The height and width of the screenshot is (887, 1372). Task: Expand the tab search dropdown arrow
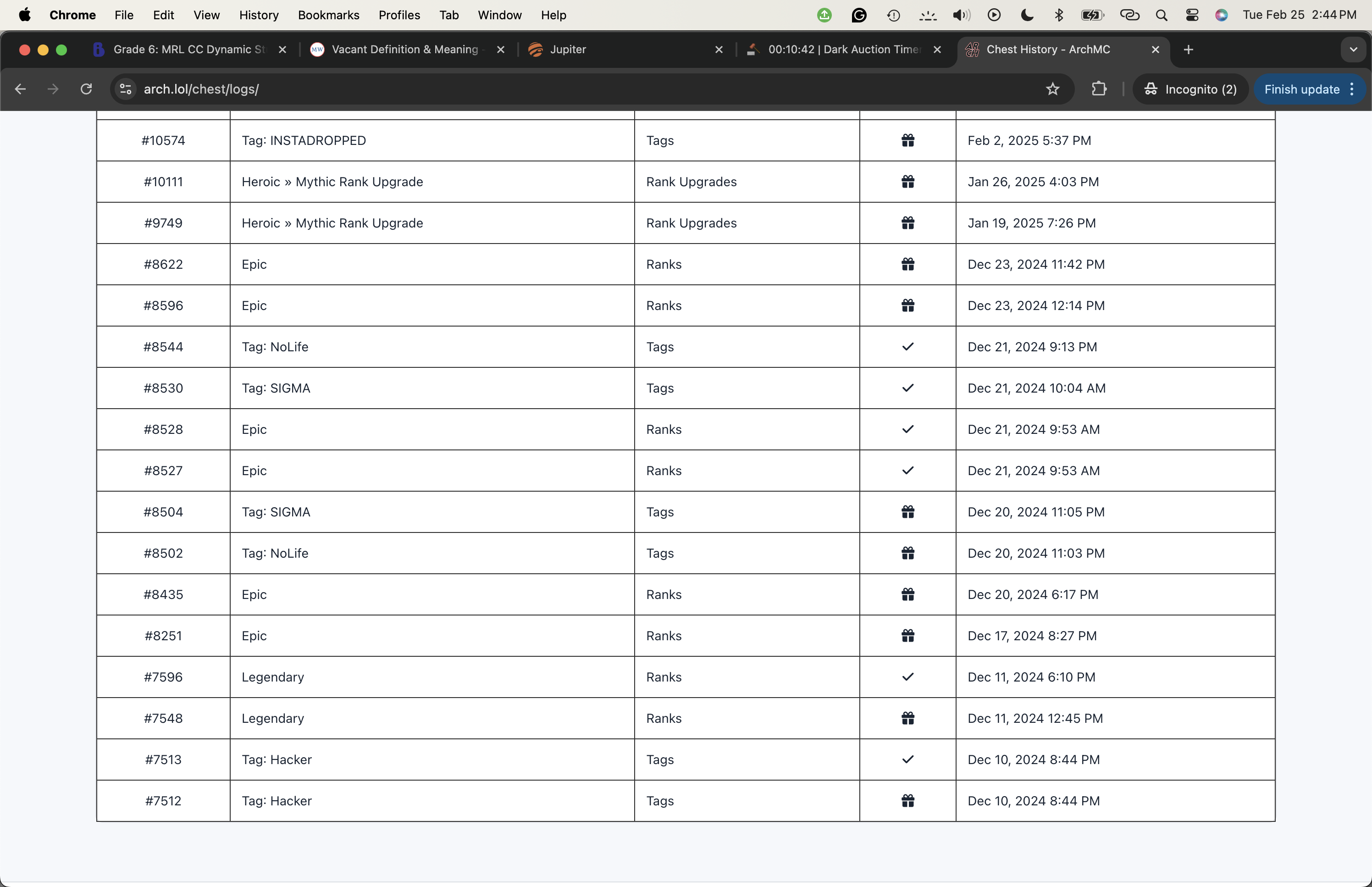point(1353,50)
